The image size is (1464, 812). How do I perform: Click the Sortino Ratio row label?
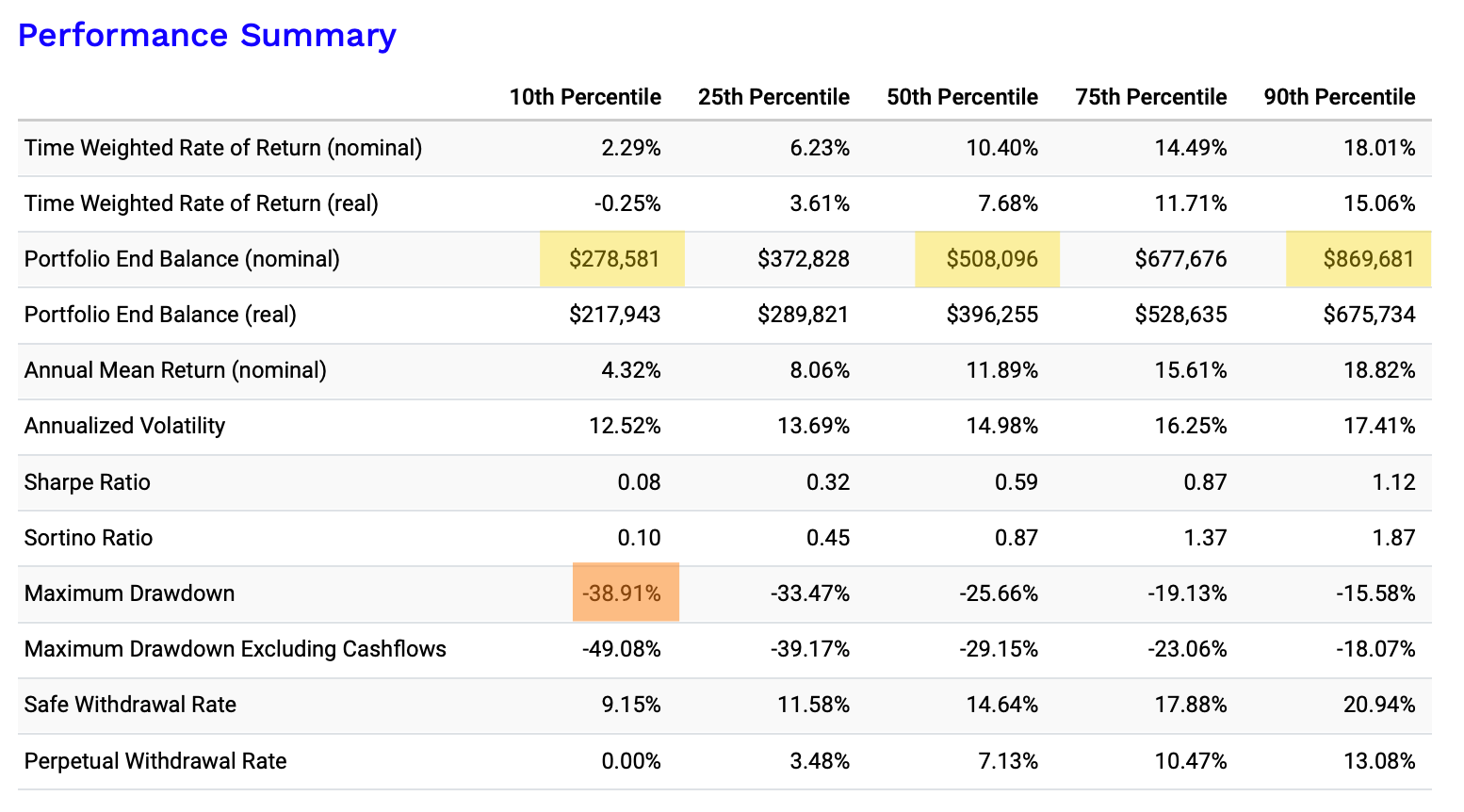89,538
